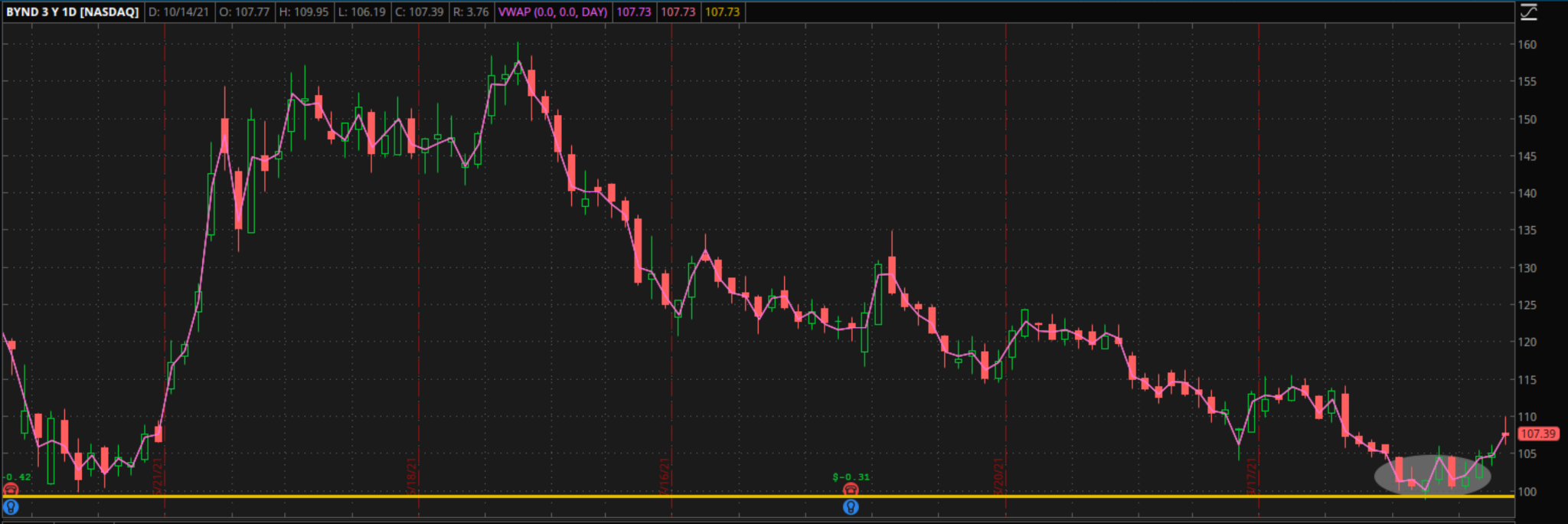Click the D: 10/14/21 date readout

coord(178,12)
